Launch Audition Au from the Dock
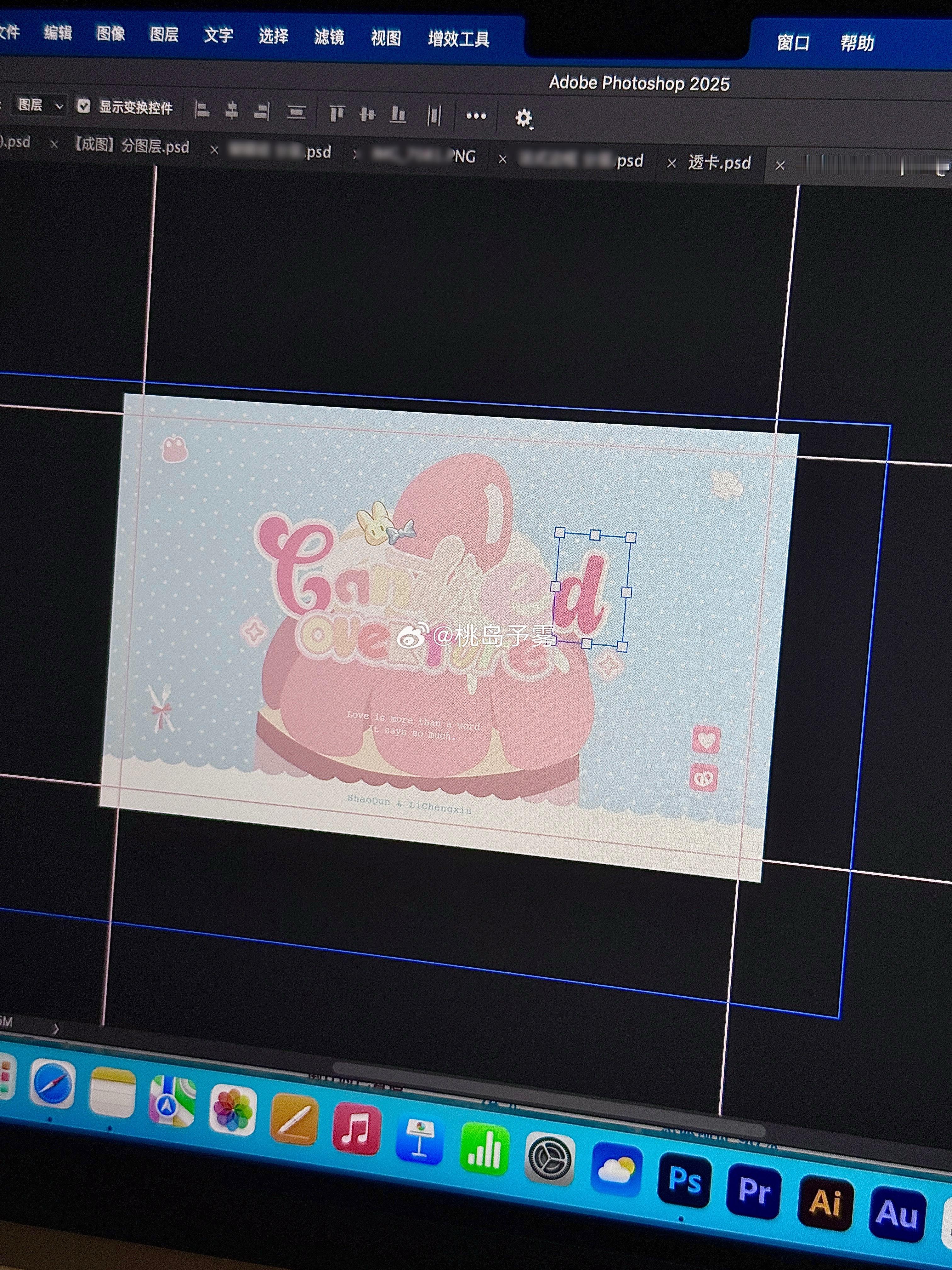Screen dimensions: 952x1270 (x=898, y=1215)
